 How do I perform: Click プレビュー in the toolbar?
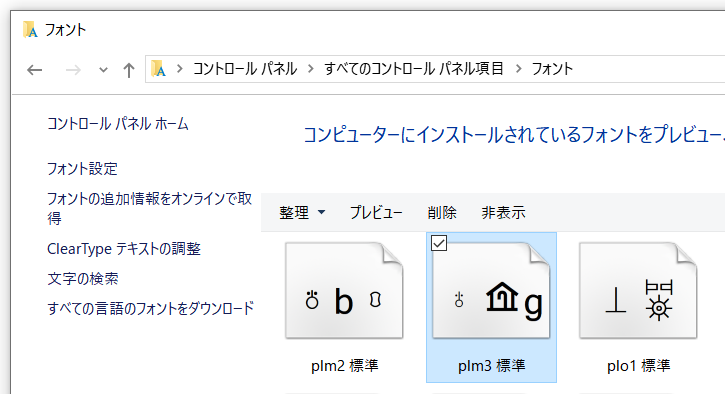click(376, 213)
